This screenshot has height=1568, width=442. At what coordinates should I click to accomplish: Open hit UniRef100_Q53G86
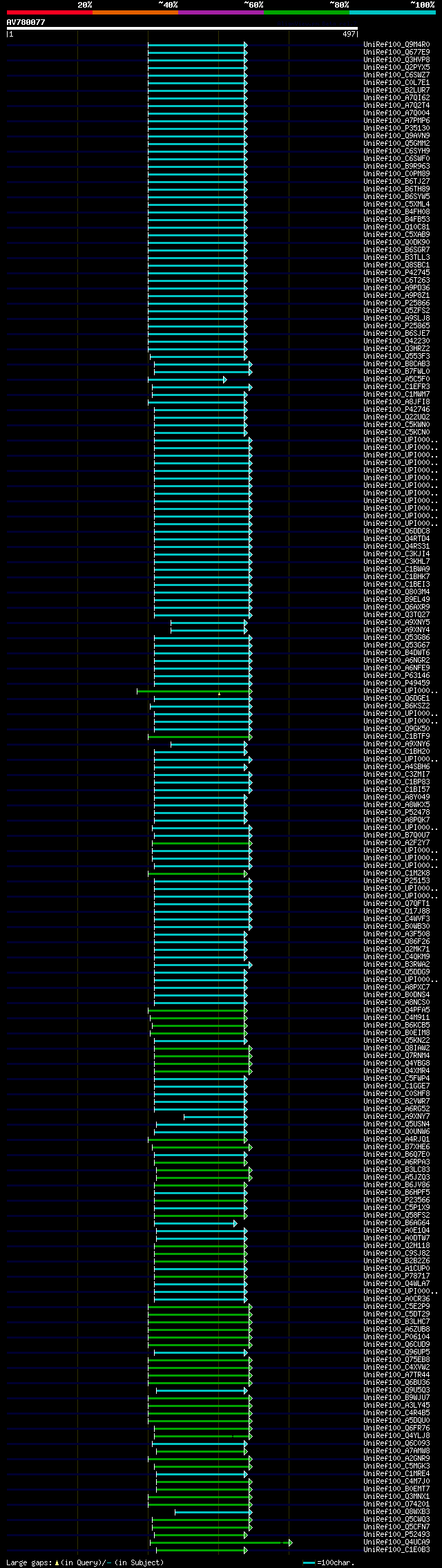coord(396,638)
